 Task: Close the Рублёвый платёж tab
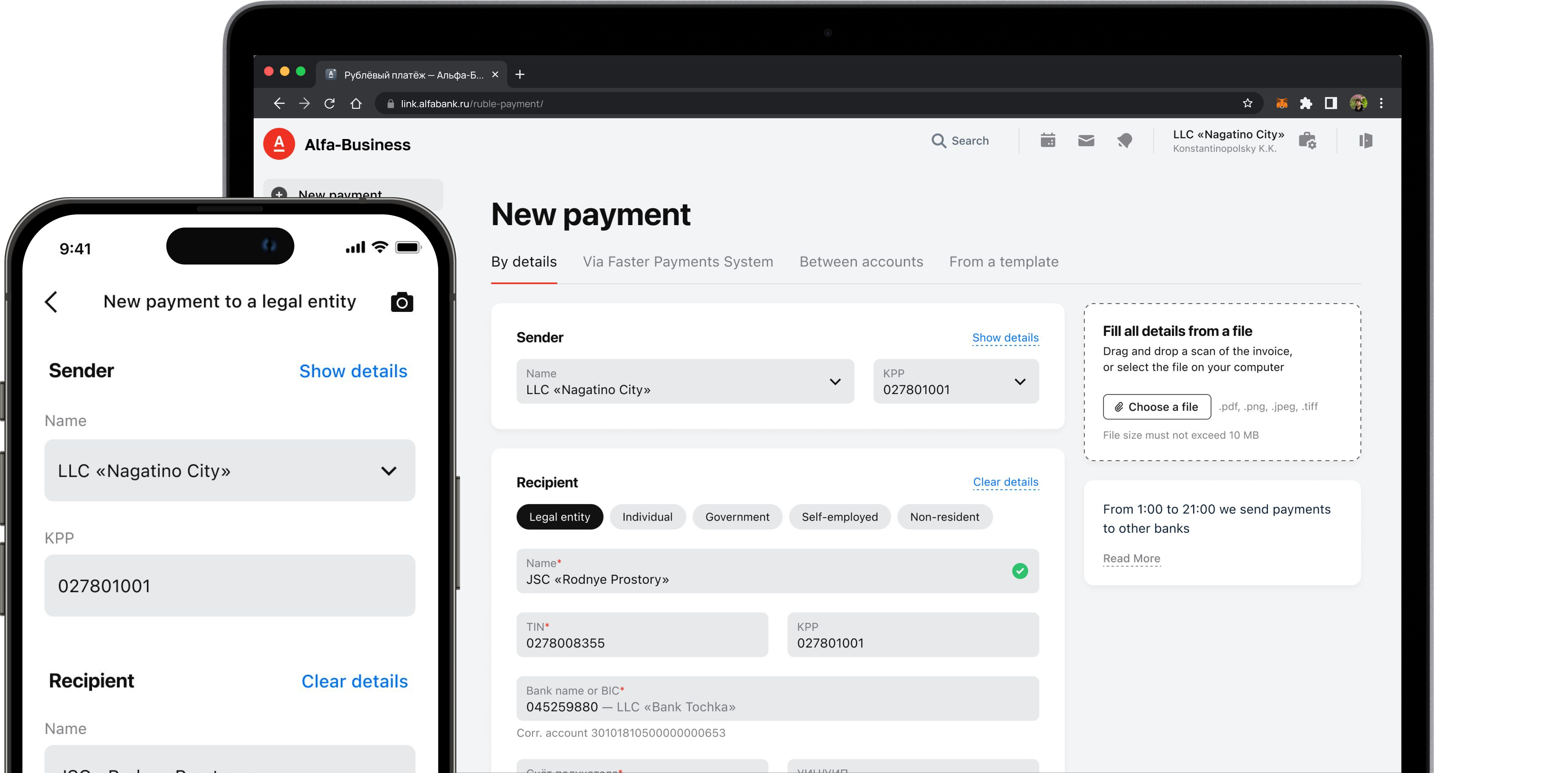click(495, 74)
